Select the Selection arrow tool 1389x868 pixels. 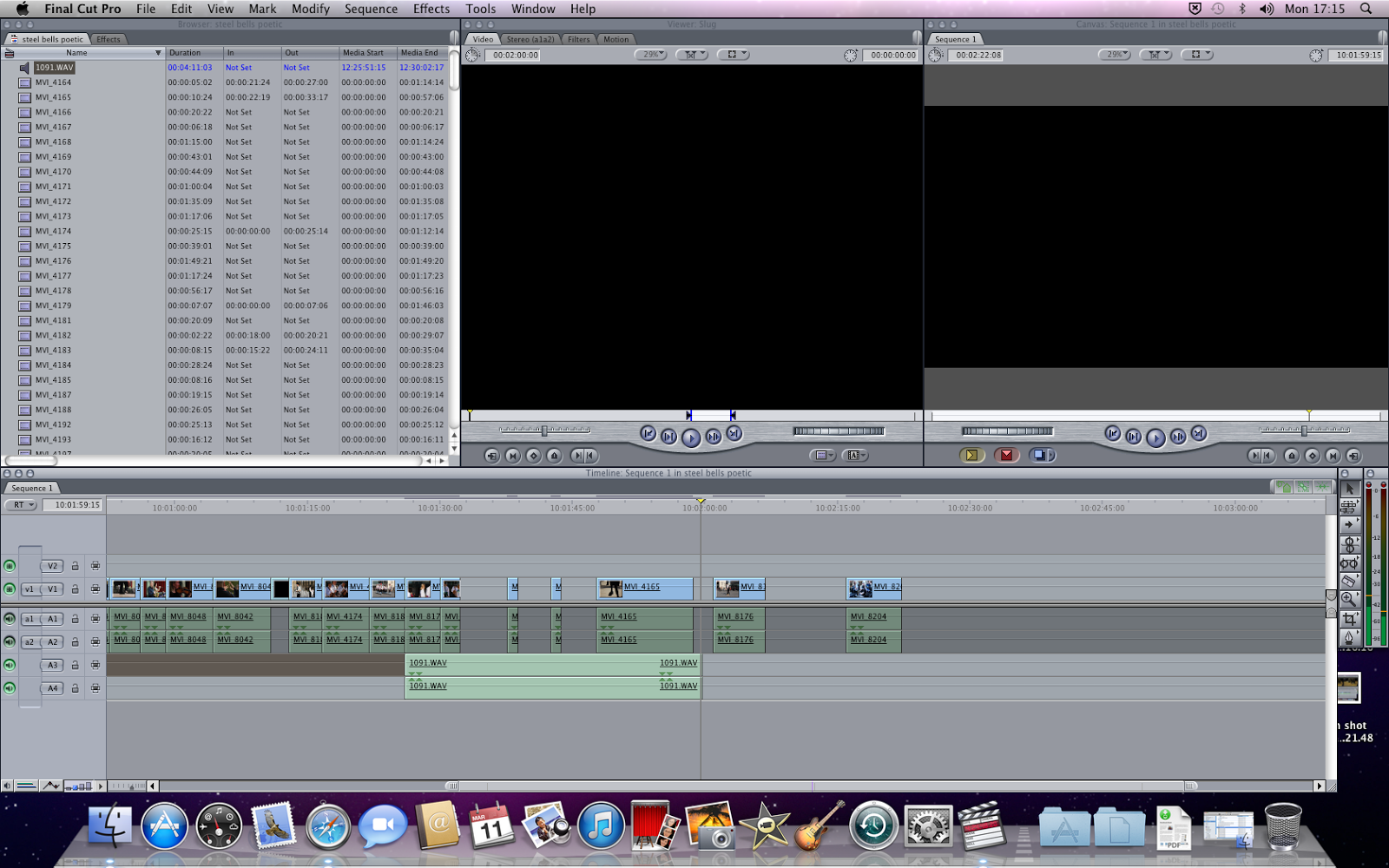[1349, 489]
